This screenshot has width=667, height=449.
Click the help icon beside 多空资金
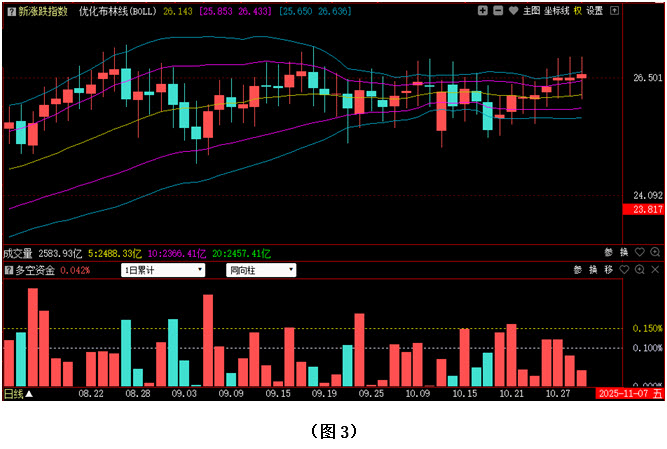(x=9, y=270)
